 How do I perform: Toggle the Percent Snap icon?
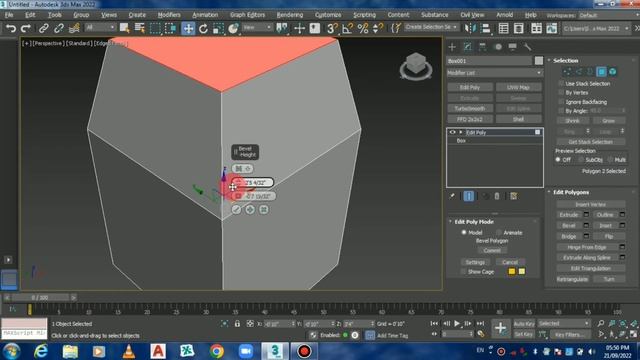click(x=363, y=28)
